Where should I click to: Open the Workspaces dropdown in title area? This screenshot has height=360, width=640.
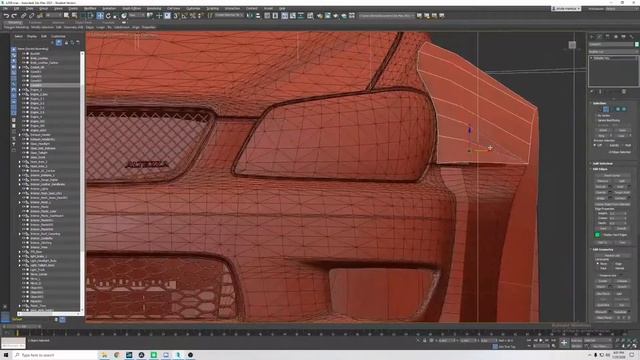(622, 9)
